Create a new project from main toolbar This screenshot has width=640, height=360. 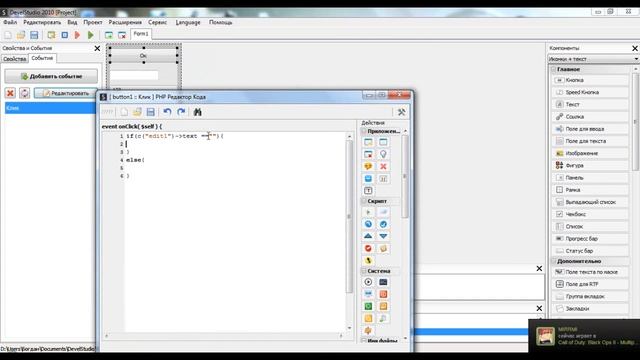pos(8,35)
